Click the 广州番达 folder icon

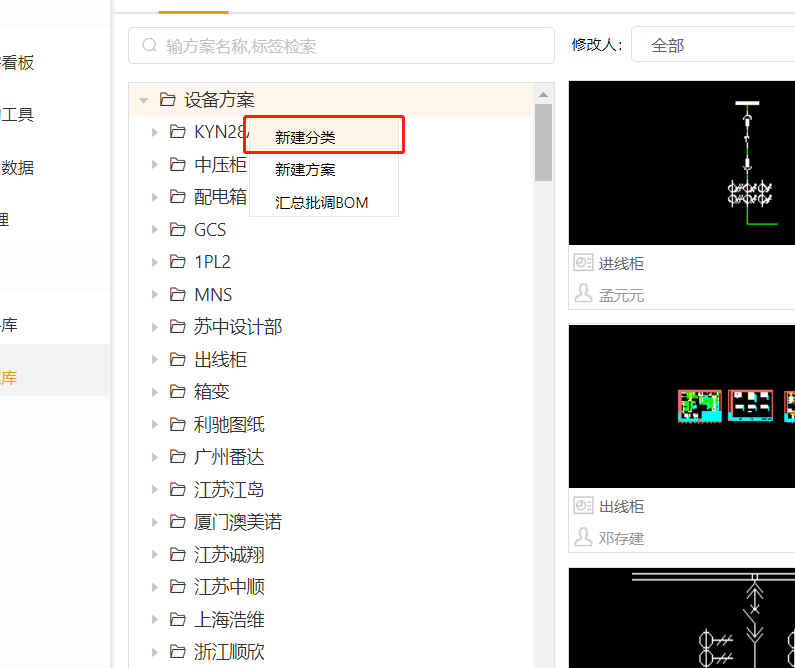coord(177,457)
